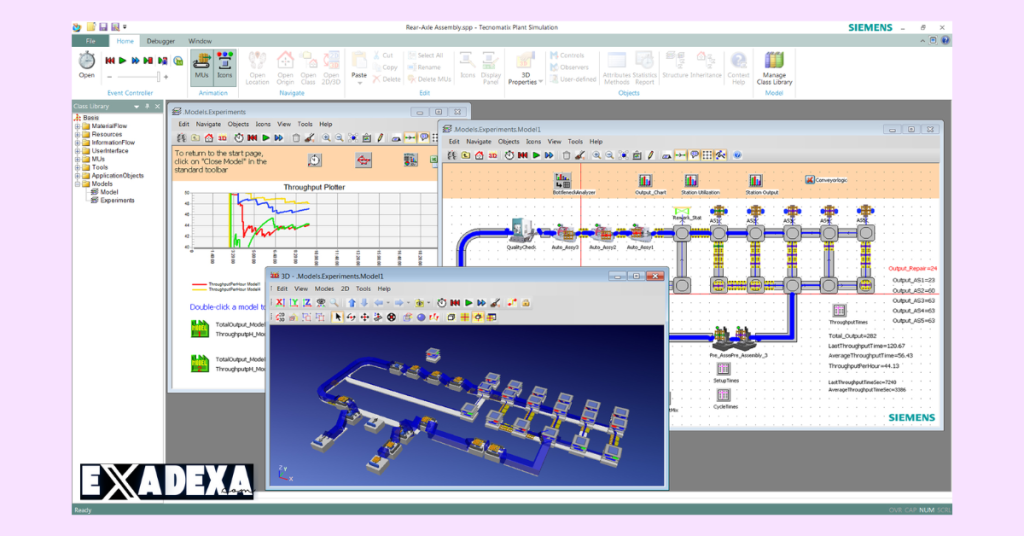Open the Event Controller stopwatch in ribbon
Viewport: 1024px width, 536px height.
tap(87, 65)
